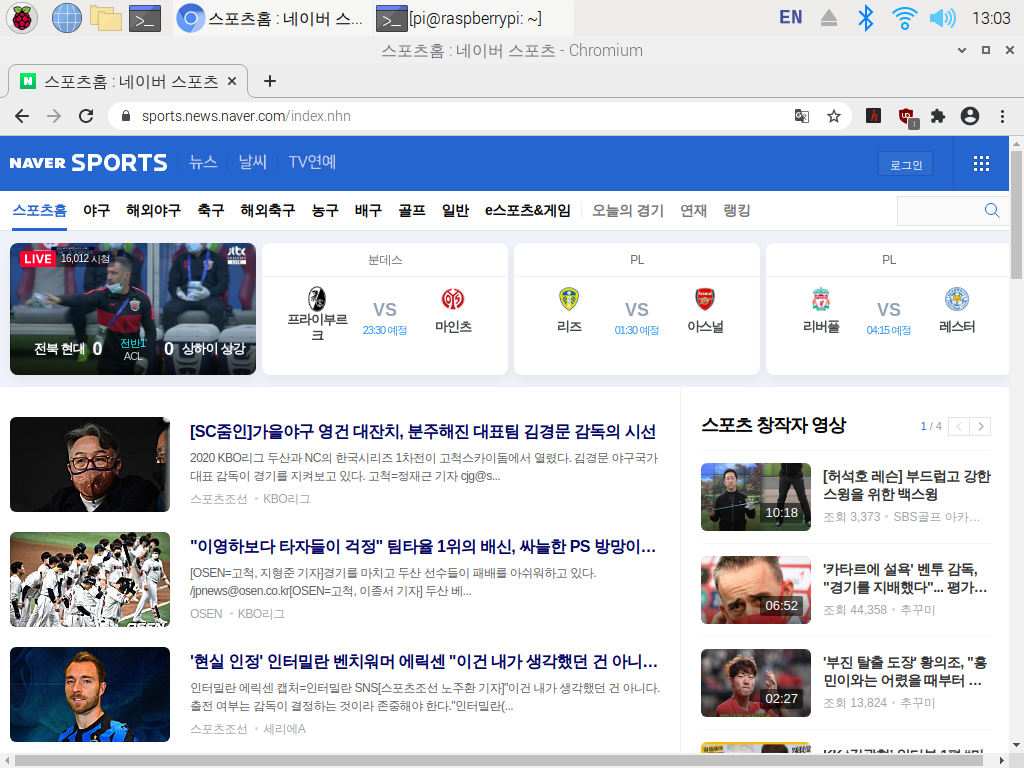Click the search magnifier icon

click(991, 210)
